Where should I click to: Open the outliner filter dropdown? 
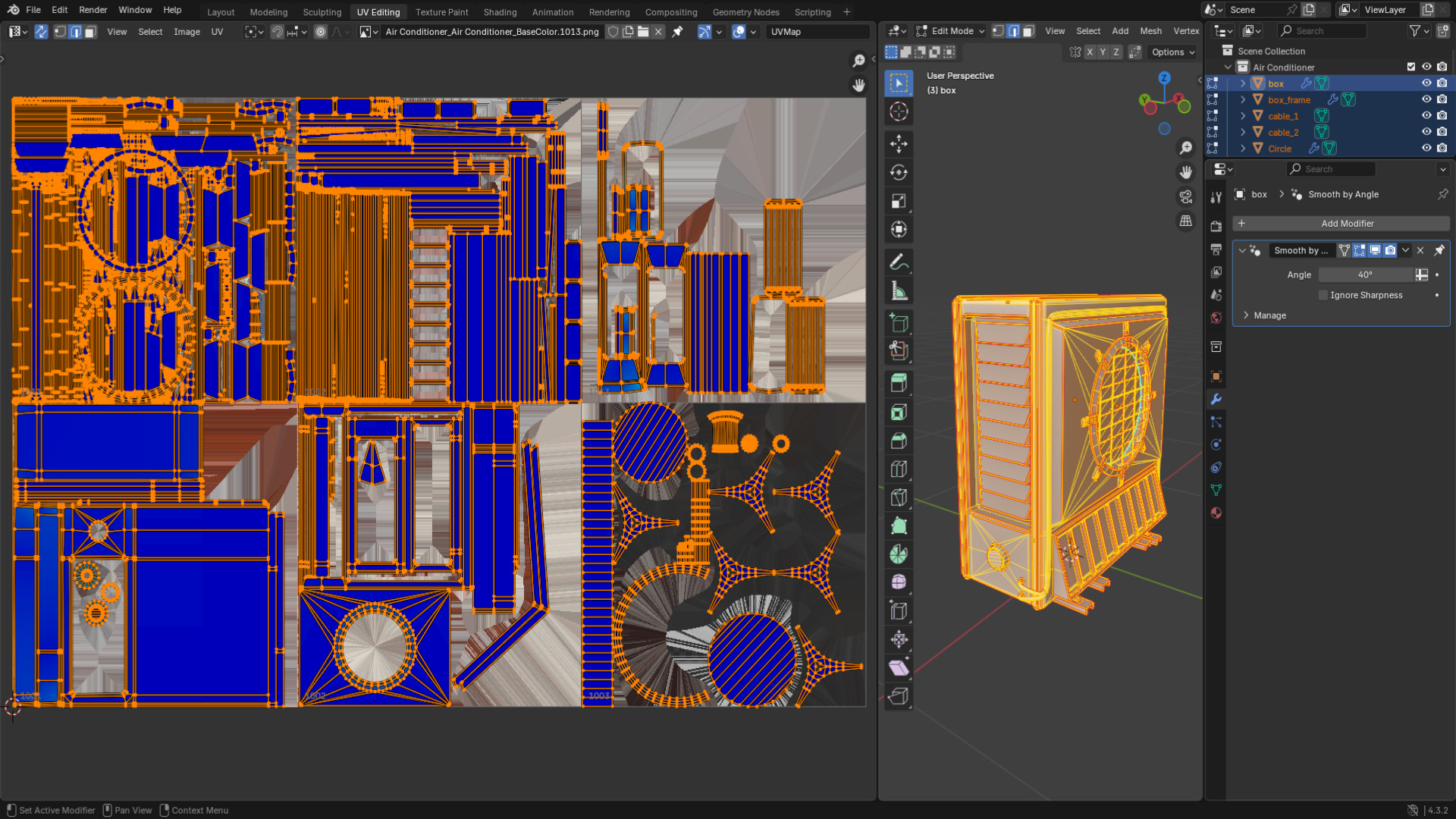[1418, 31]
